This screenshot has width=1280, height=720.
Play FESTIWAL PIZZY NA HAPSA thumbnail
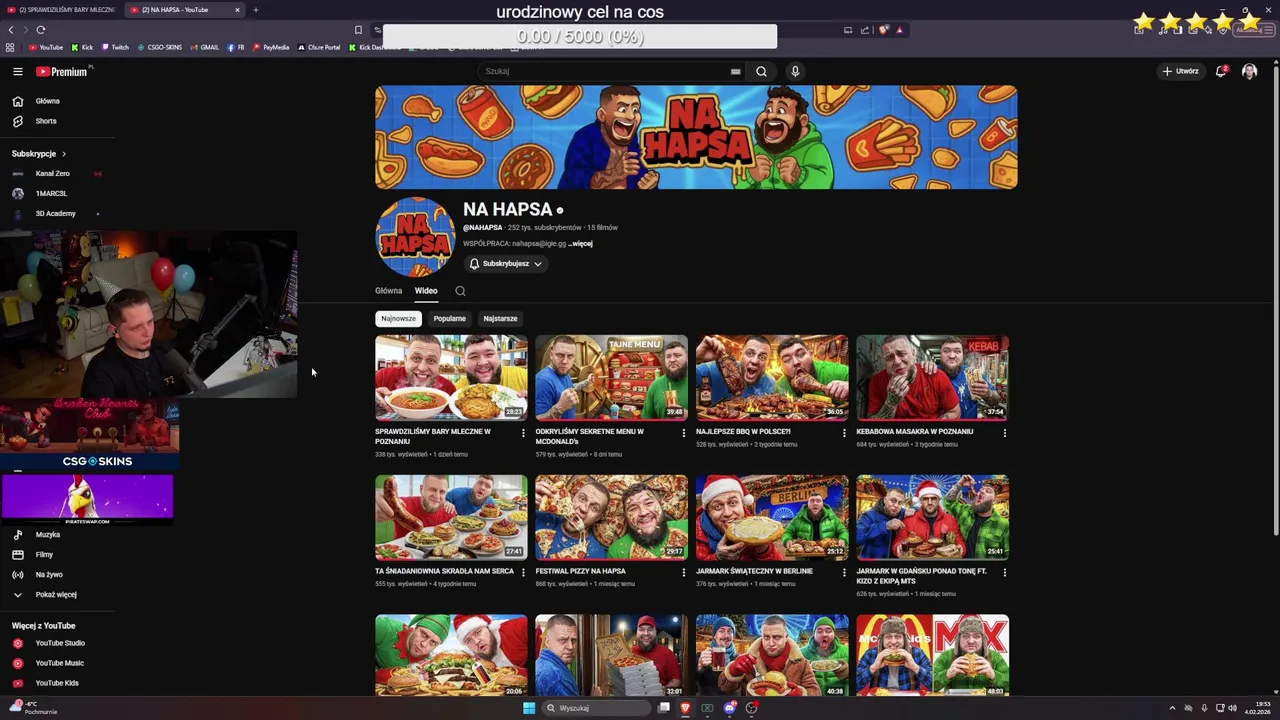point(611,517)
